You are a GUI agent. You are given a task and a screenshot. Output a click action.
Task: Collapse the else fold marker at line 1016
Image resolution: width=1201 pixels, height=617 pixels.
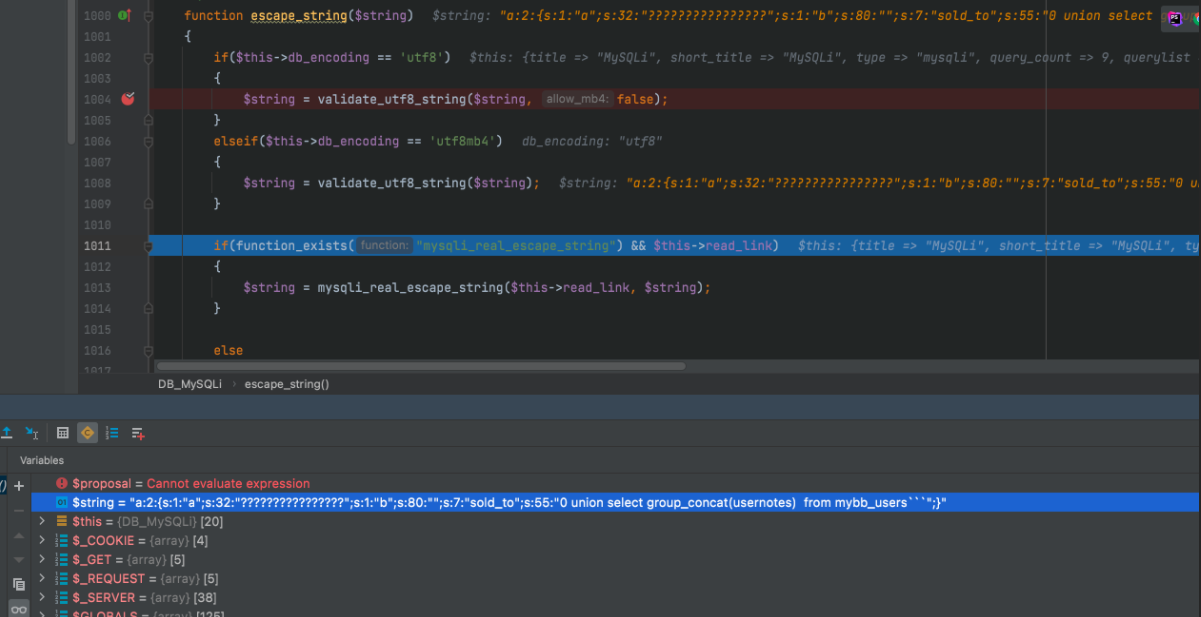[148, 350]
